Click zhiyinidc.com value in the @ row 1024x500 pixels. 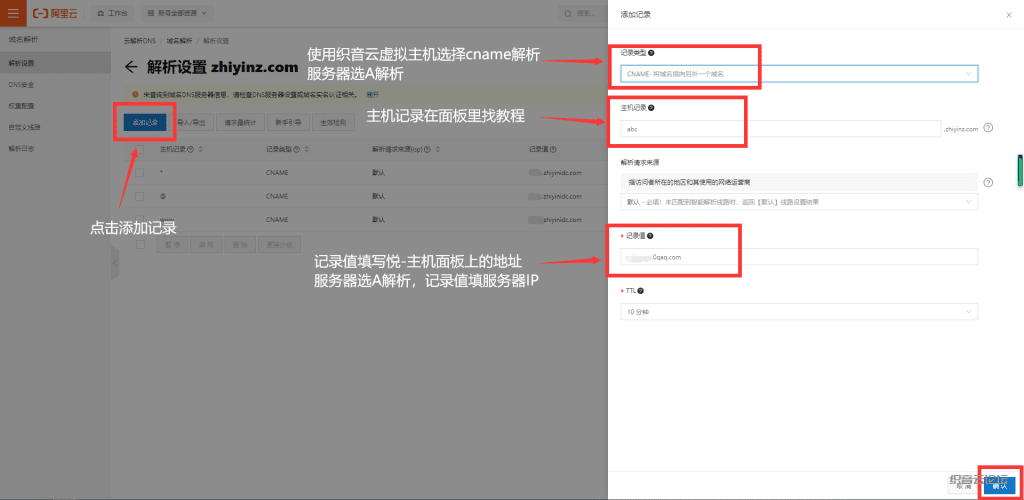tap(562, 196)
